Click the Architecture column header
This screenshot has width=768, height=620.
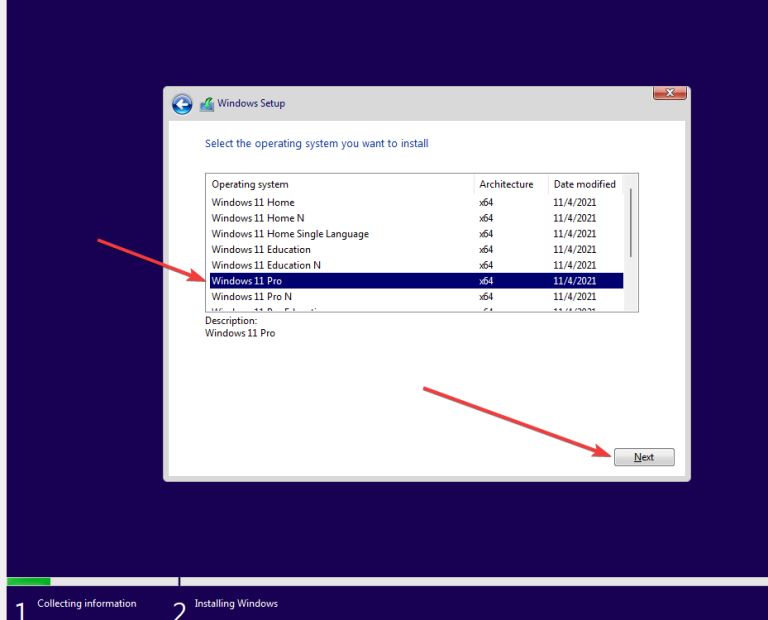[x=511, y=184]
